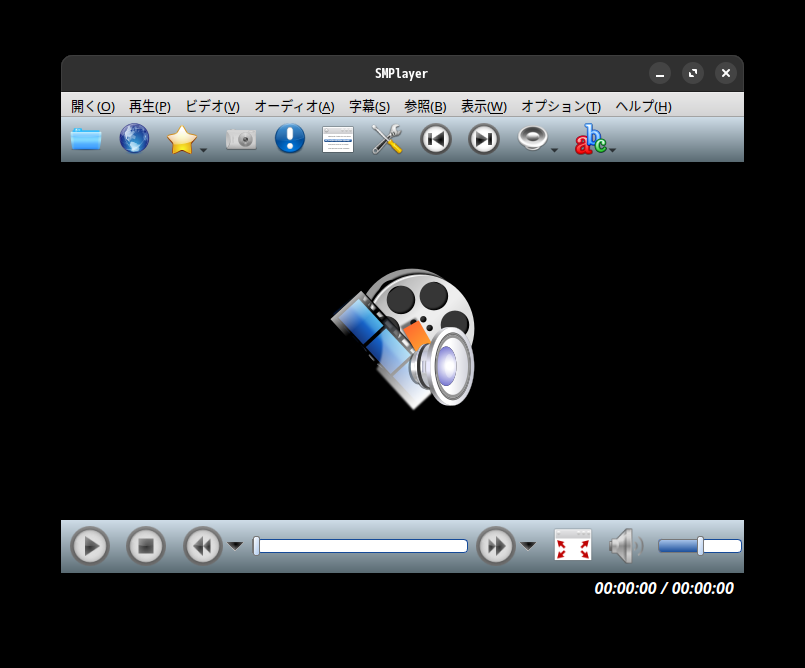Open the playlist panel
Viewport: 805px width, 668px height.
point(337,139)
